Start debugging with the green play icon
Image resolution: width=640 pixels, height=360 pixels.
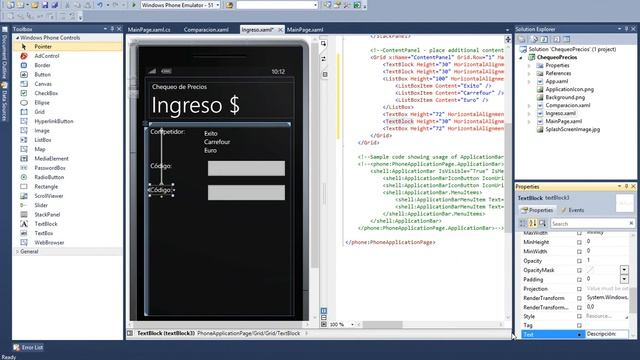[133, 5]
